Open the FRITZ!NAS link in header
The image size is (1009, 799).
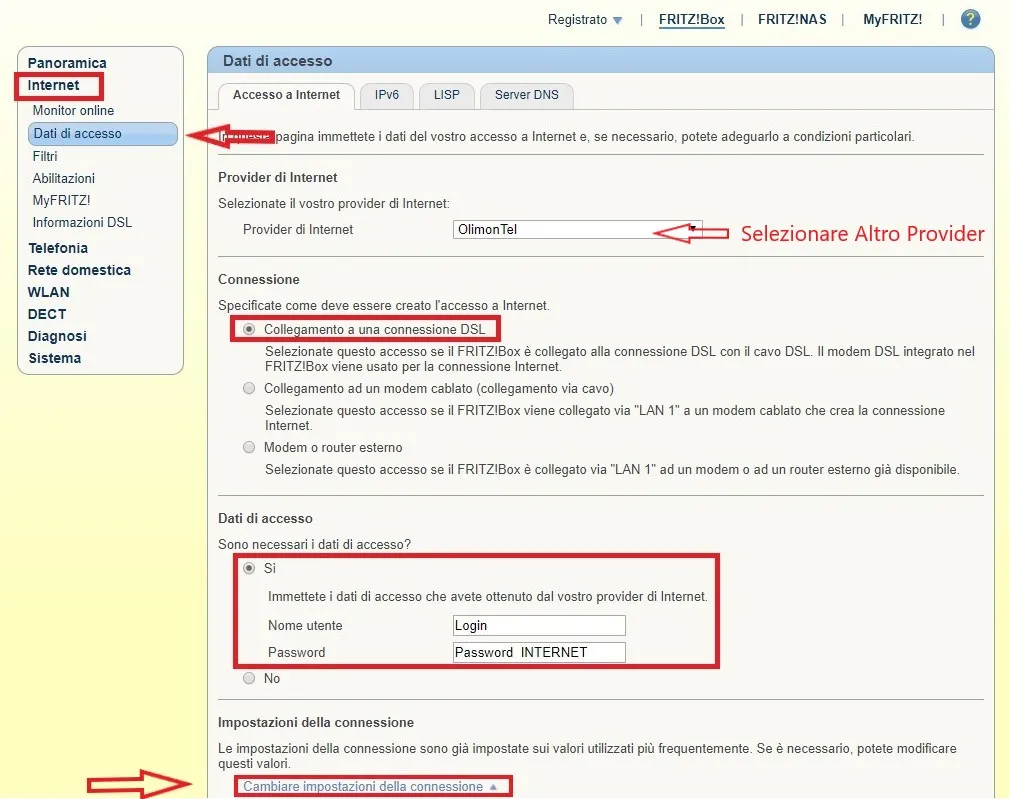pyautogui.click(x=792, y=19)
